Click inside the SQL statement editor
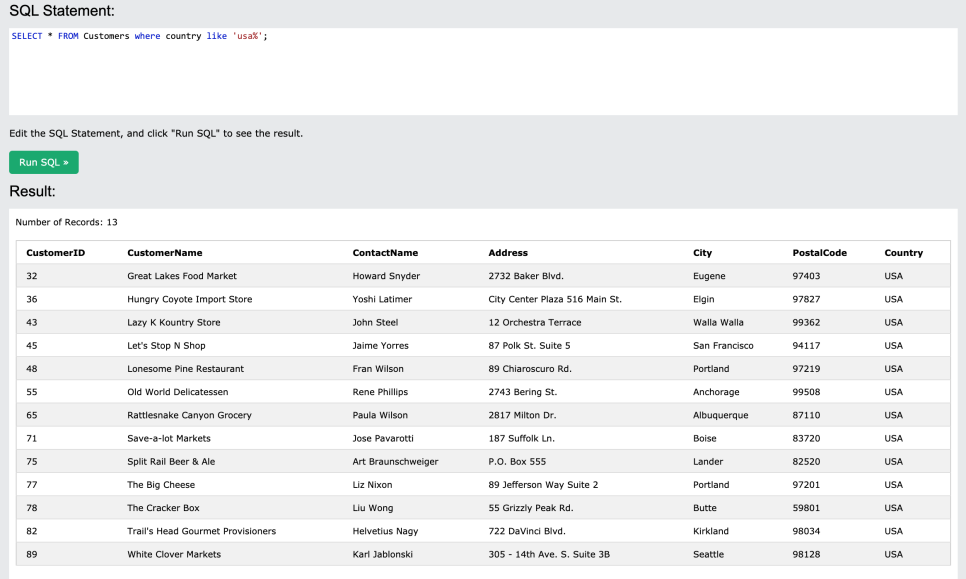 click(483, 71)
